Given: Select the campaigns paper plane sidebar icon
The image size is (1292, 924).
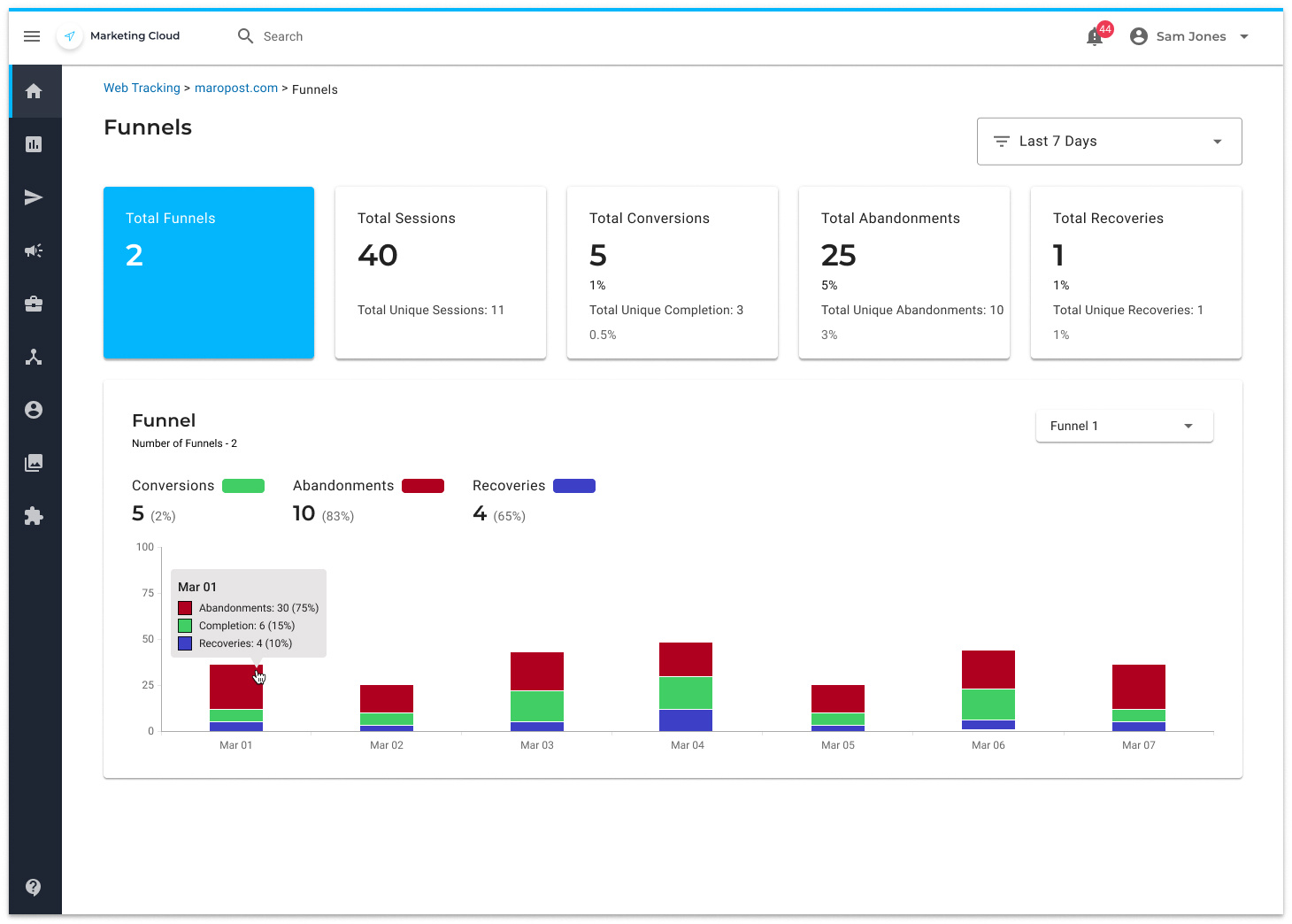Looking at the screenshot, I should pyautogui.click(x=34, y=196).
